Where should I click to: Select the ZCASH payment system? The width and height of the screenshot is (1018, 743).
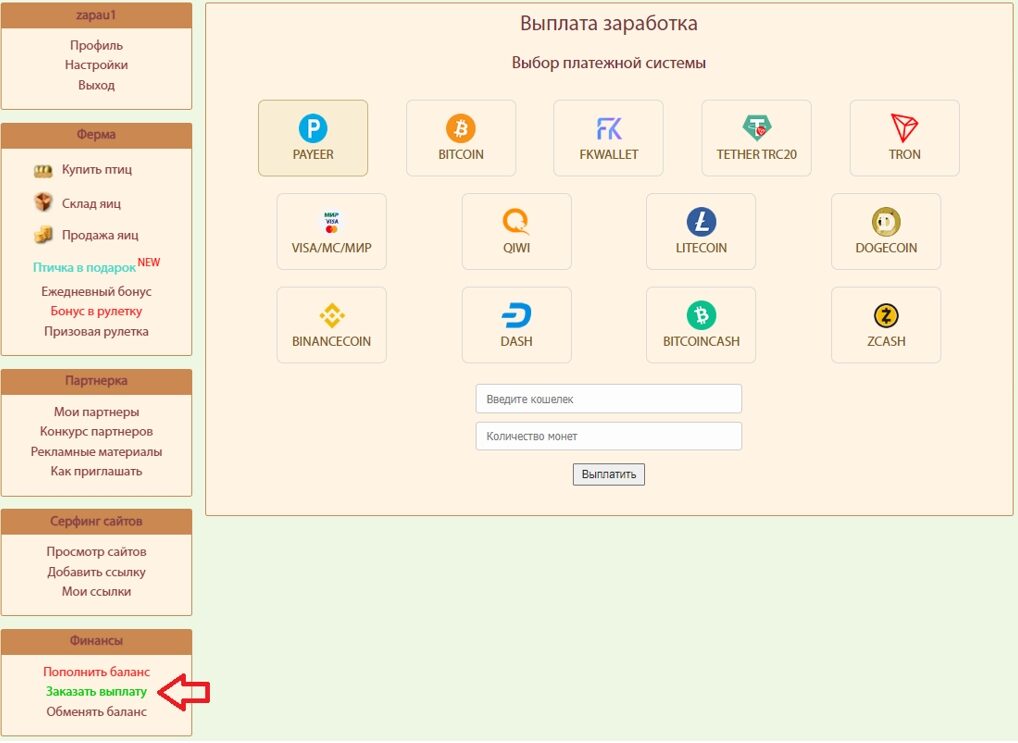886,325
